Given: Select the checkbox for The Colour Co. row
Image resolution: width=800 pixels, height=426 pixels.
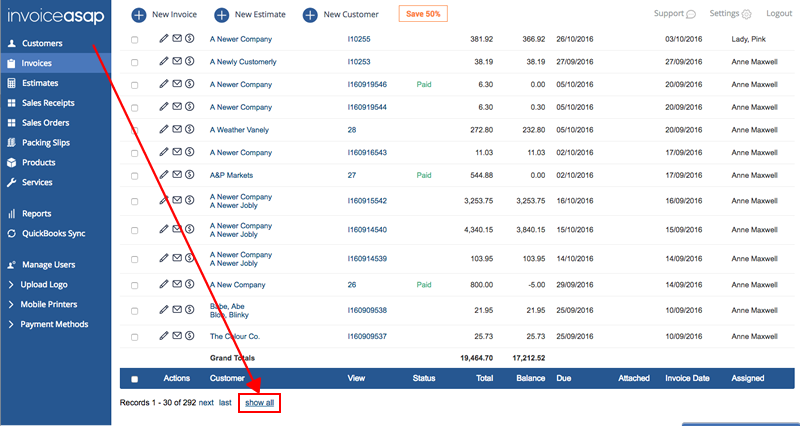Looking at the screenshot, I should click(x=135, y=335).
